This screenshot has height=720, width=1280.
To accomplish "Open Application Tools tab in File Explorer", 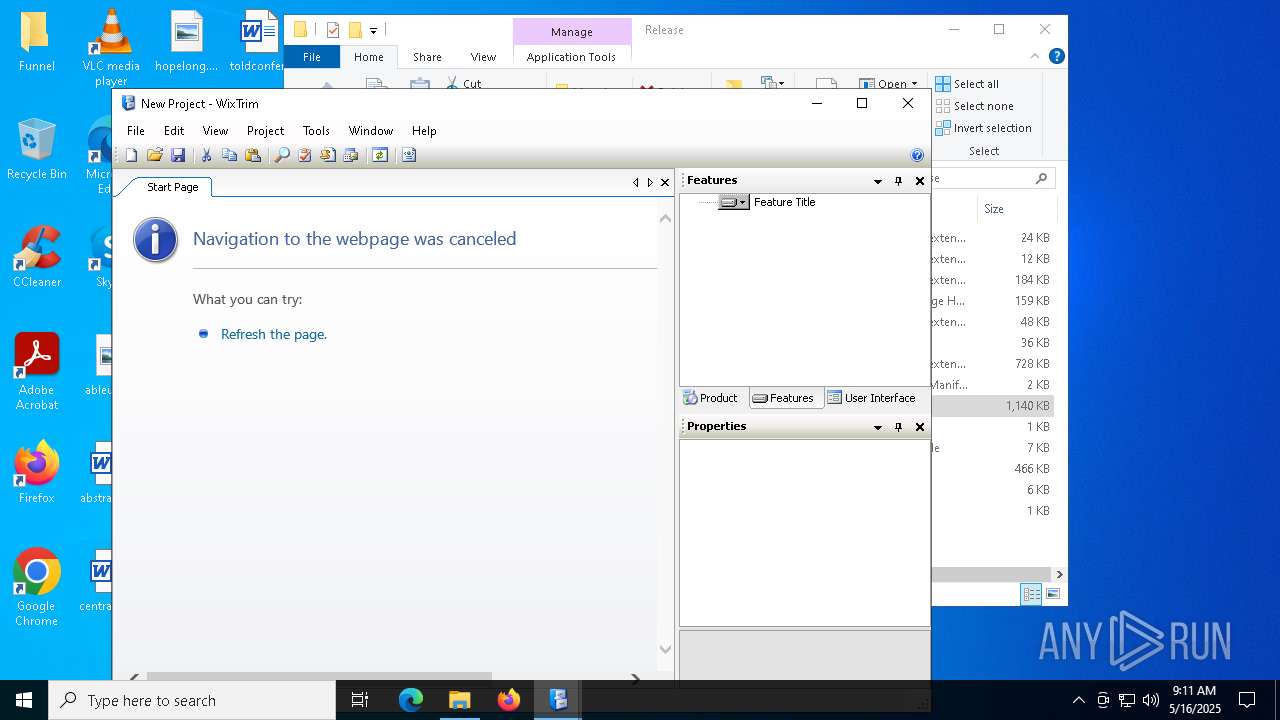I will 571,57.
